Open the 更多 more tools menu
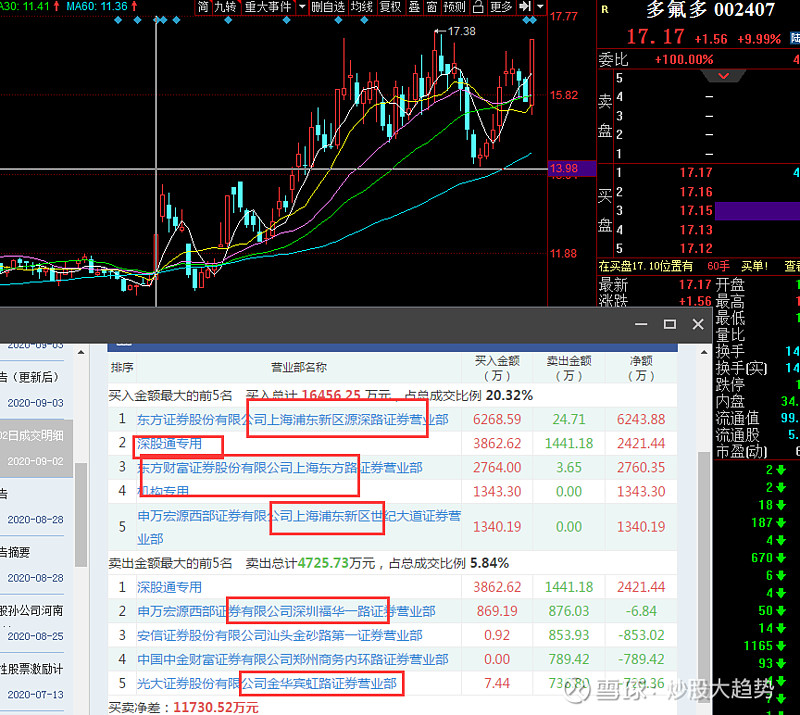The width and height of the screenshot is (800, 715). tap(501, 7)
